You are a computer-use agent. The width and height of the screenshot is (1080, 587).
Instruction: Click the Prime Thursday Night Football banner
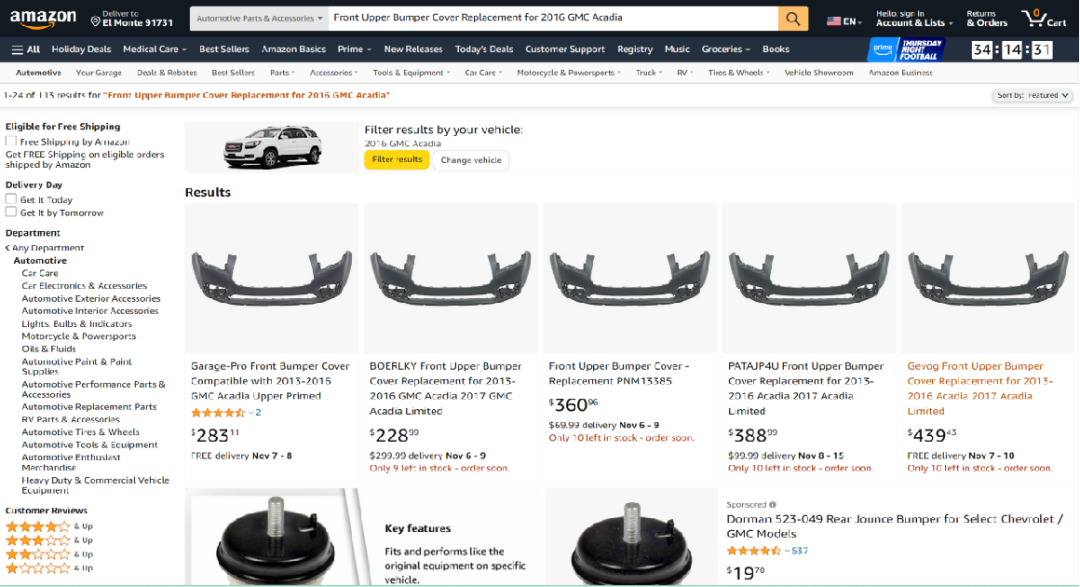904,50
